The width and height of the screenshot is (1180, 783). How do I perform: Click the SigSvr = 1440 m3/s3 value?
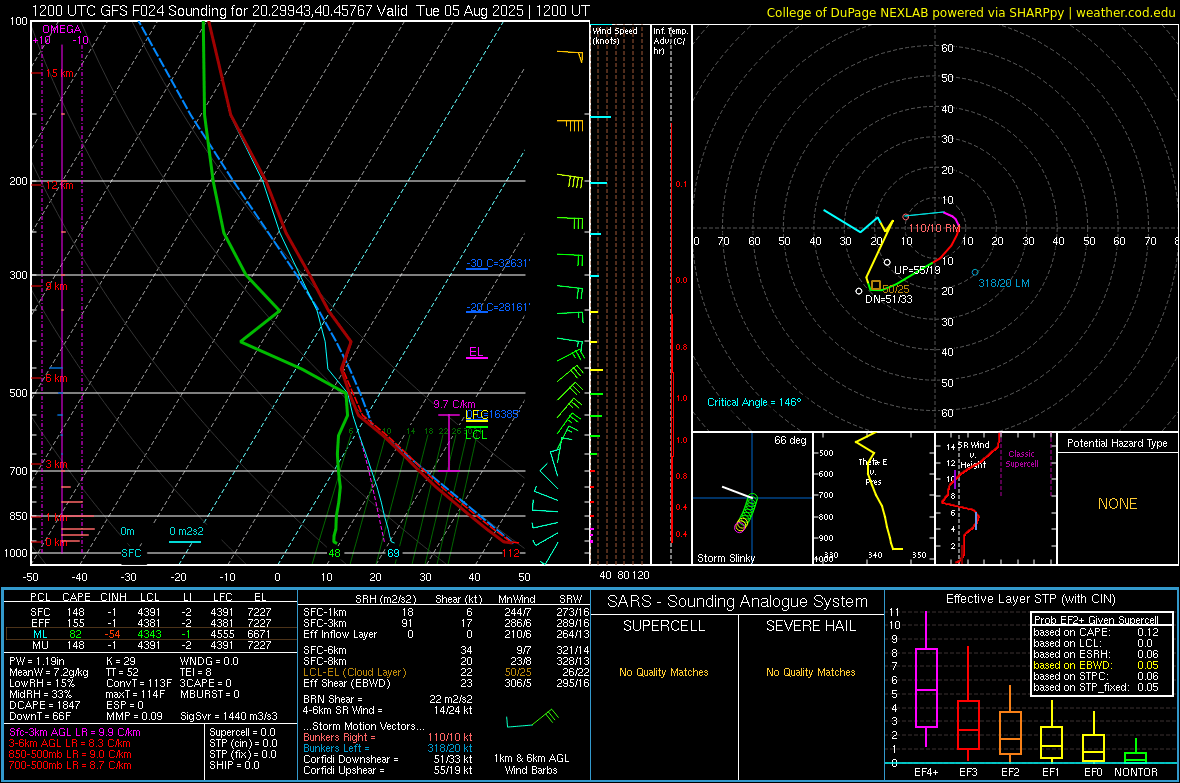click(x=229, y=716)
